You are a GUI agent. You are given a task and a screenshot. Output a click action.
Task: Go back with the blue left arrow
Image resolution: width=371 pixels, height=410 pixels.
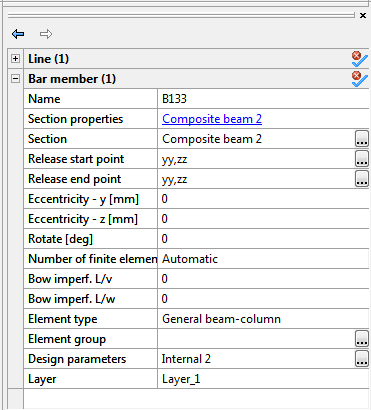click(x=18, y=34)
